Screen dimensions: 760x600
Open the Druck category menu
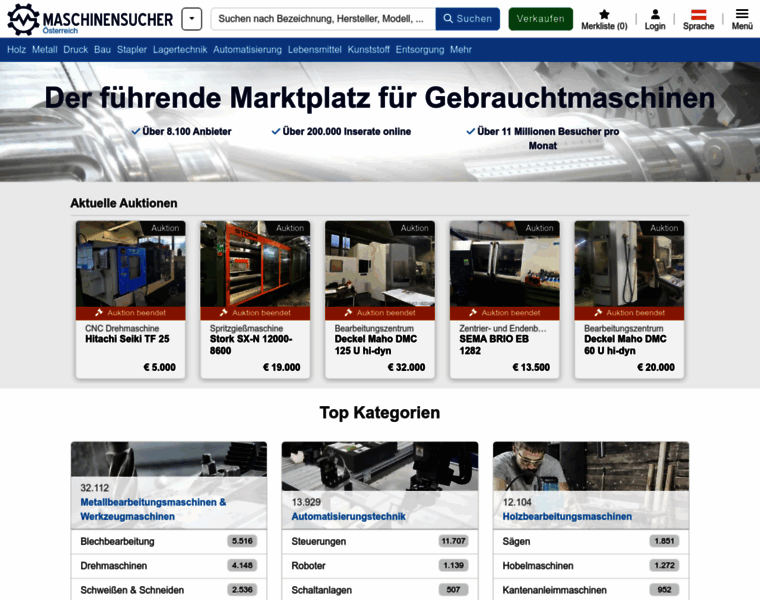coord(76,49)
